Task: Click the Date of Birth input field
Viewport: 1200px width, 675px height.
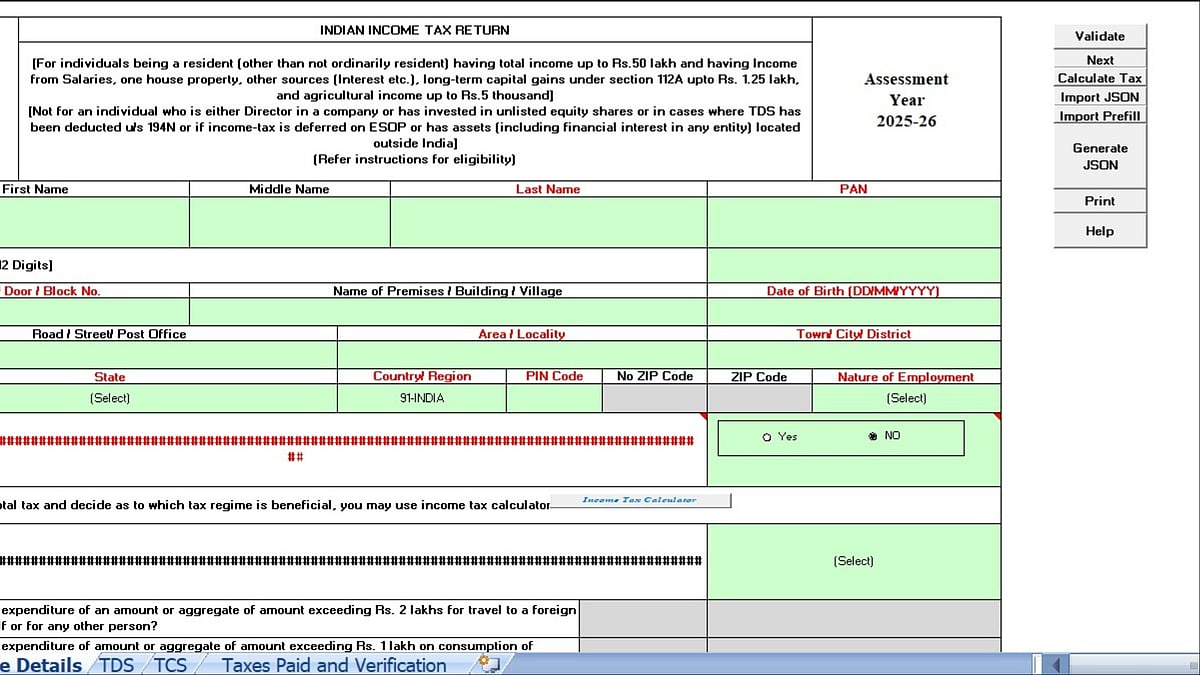Action: 853,312
